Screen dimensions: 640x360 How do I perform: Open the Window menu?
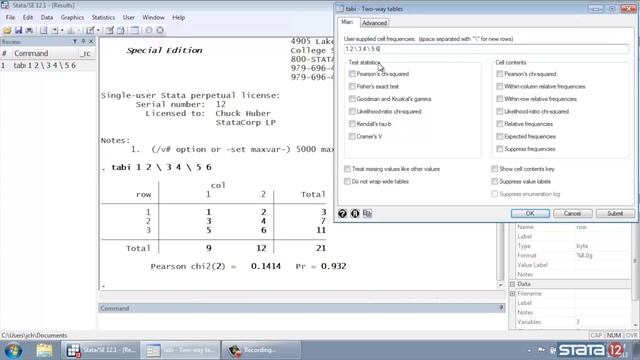coord(153,18)
